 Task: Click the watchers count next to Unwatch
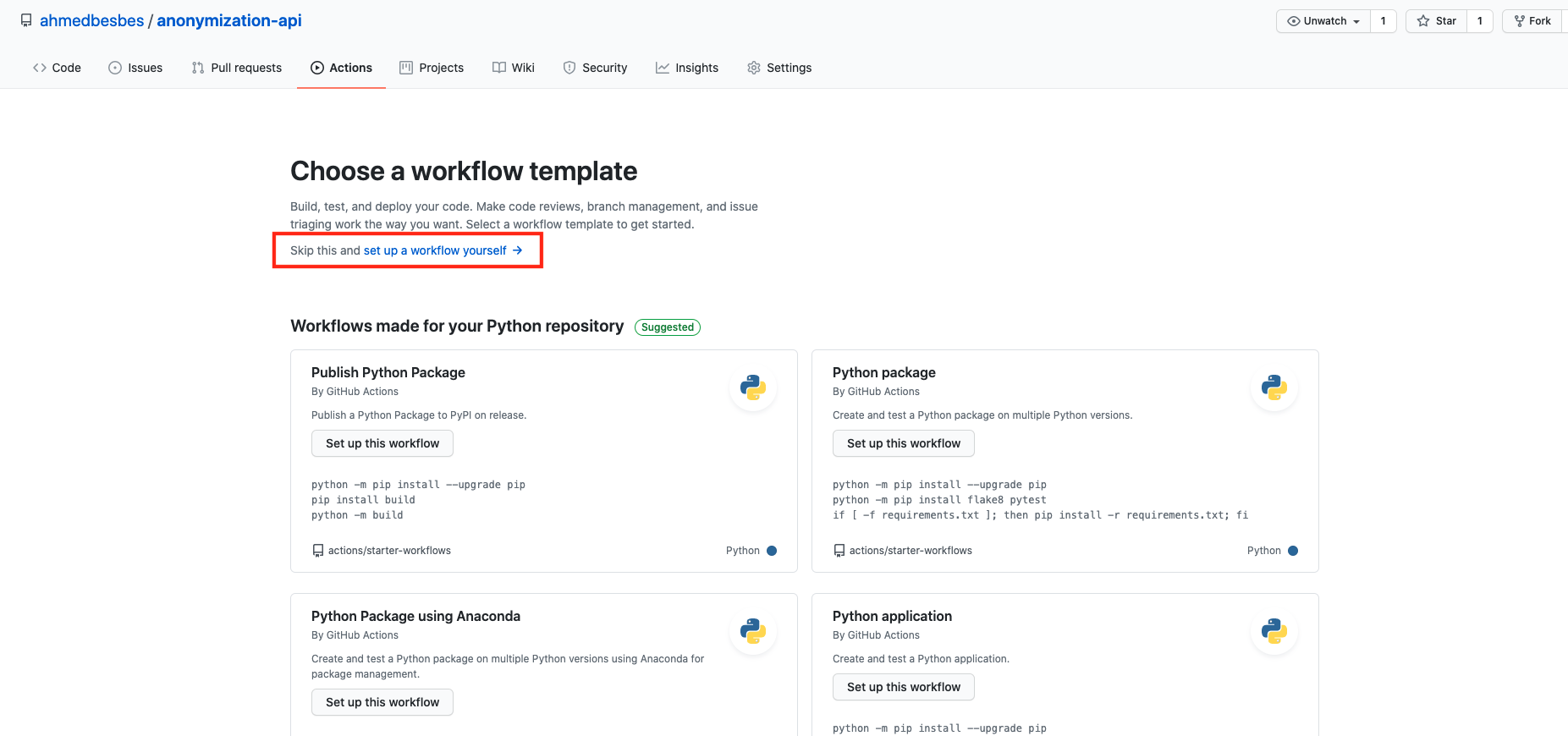[x=1384, y=21]
